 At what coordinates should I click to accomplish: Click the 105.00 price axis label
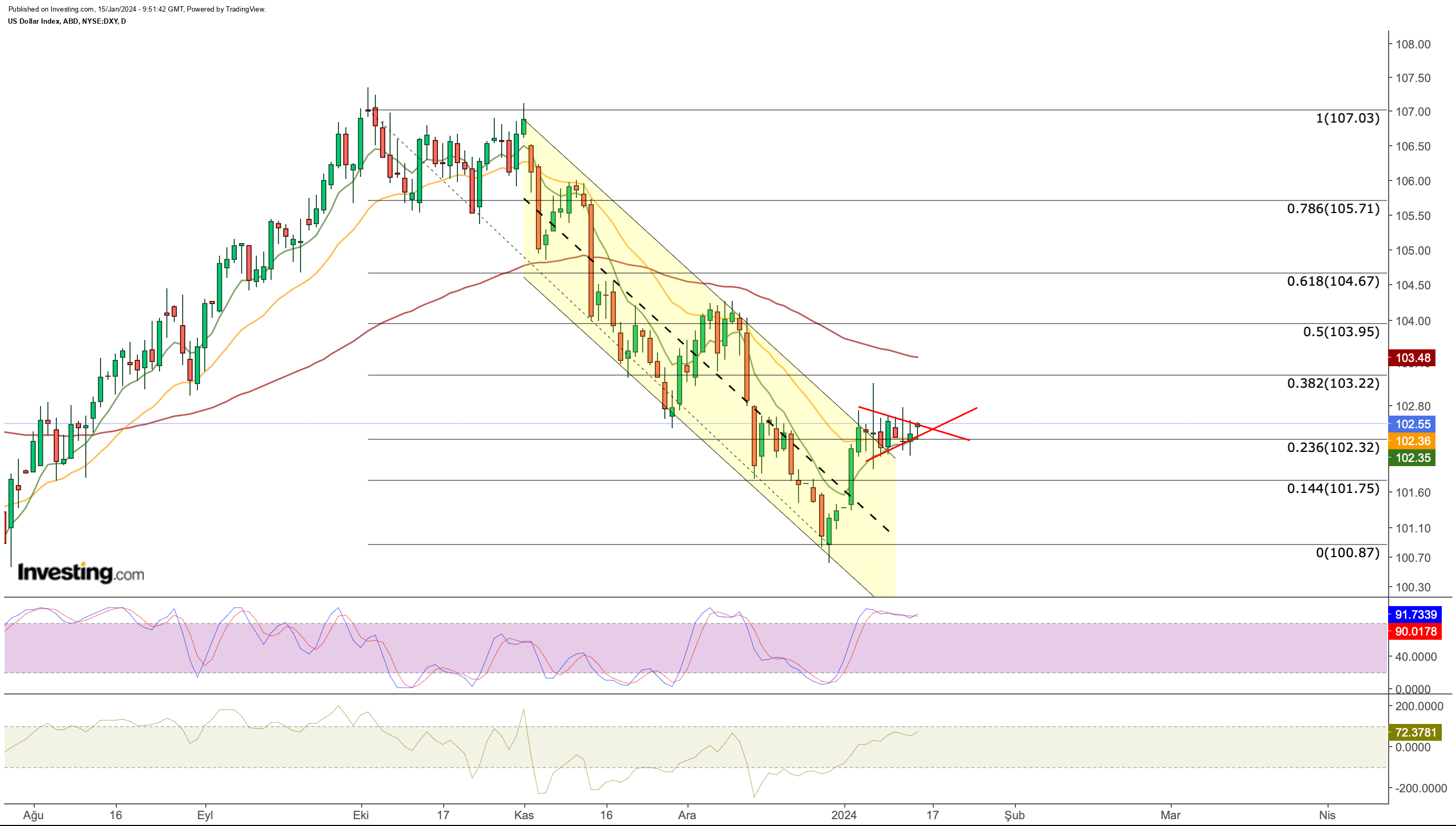click(1413, 250)
